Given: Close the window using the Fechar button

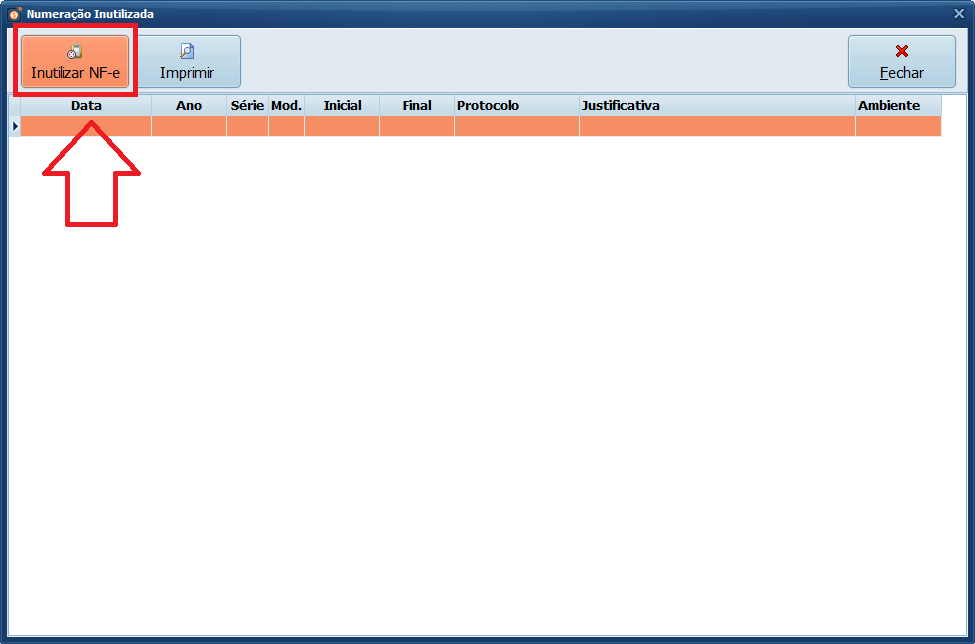Looking at the screenshot, I should (x=901, y=62).
